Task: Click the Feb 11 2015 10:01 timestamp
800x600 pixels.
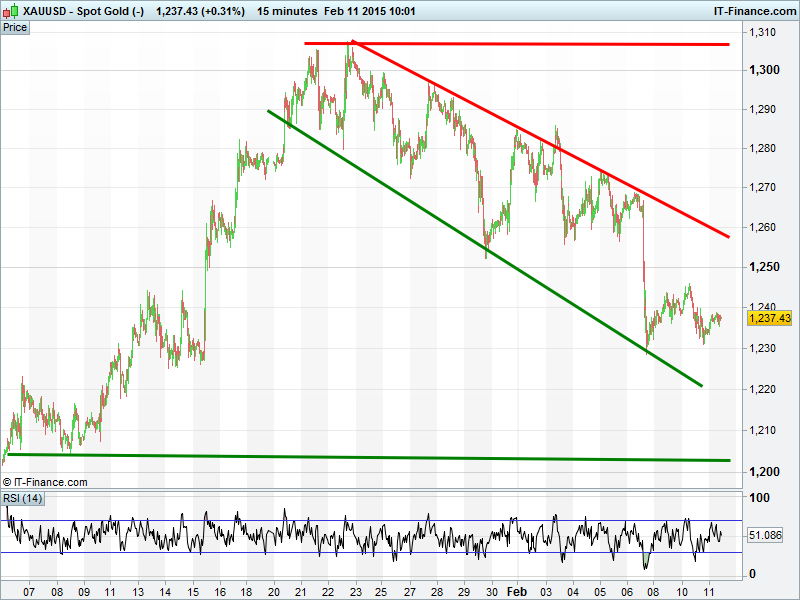Action: point(363,11)
